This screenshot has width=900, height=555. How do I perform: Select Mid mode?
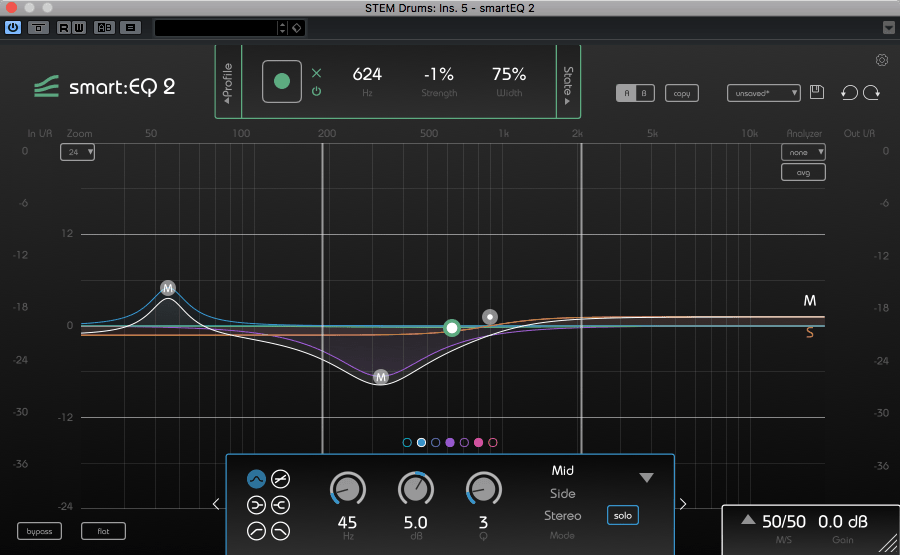562,471
